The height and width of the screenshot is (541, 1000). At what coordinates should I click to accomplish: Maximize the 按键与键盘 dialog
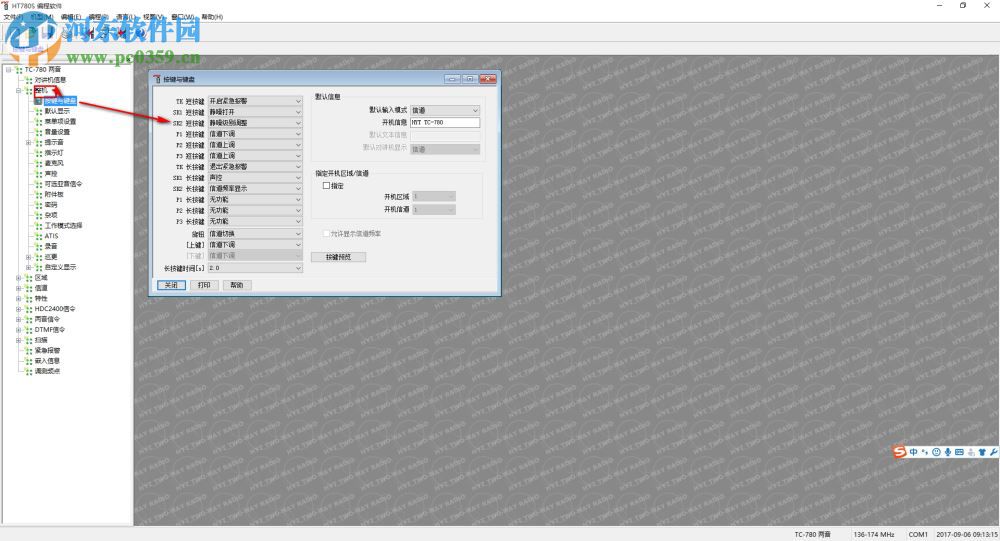(x=470, y=79)
